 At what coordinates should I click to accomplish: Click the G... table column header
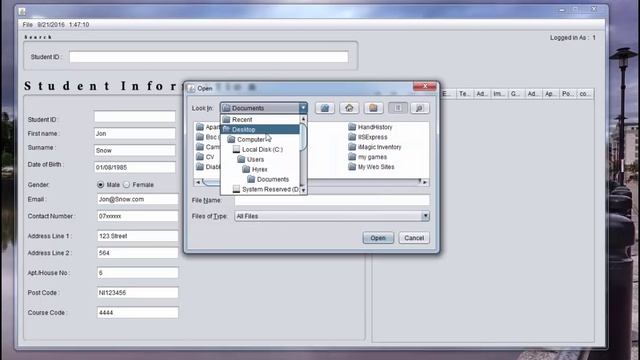(x=516, y=94)
